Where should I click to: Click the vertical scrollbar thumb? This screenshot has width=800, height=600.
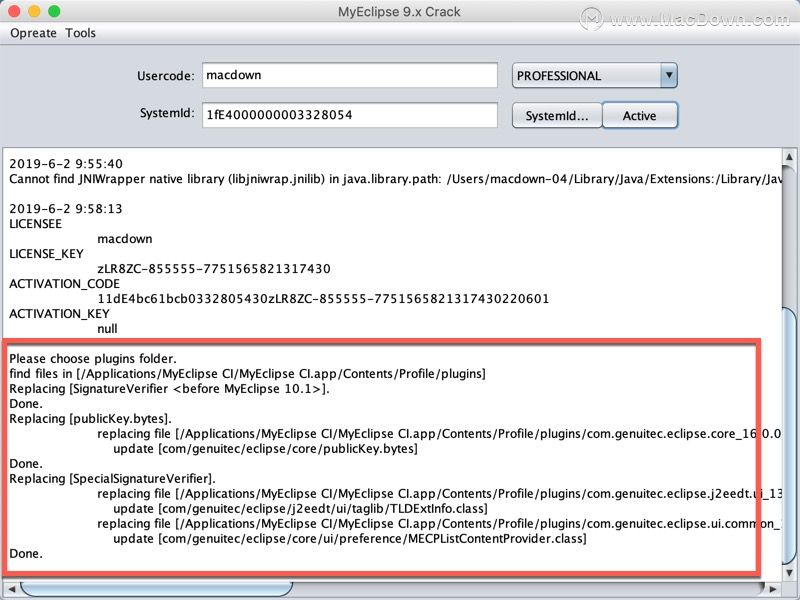click(x=789, y=434)
